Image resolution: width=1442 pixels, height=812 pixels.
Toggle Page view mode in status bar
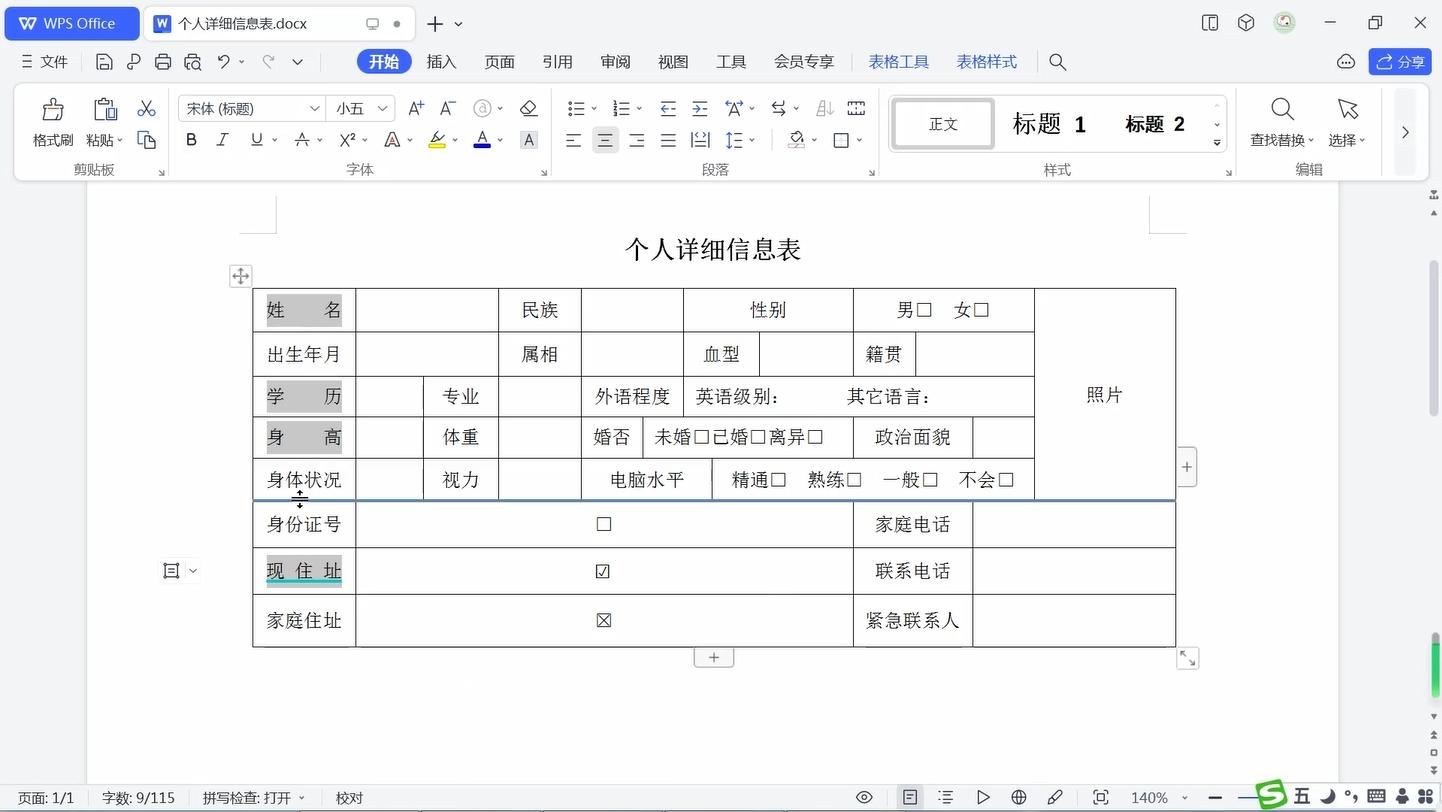(x=910, y=797)
